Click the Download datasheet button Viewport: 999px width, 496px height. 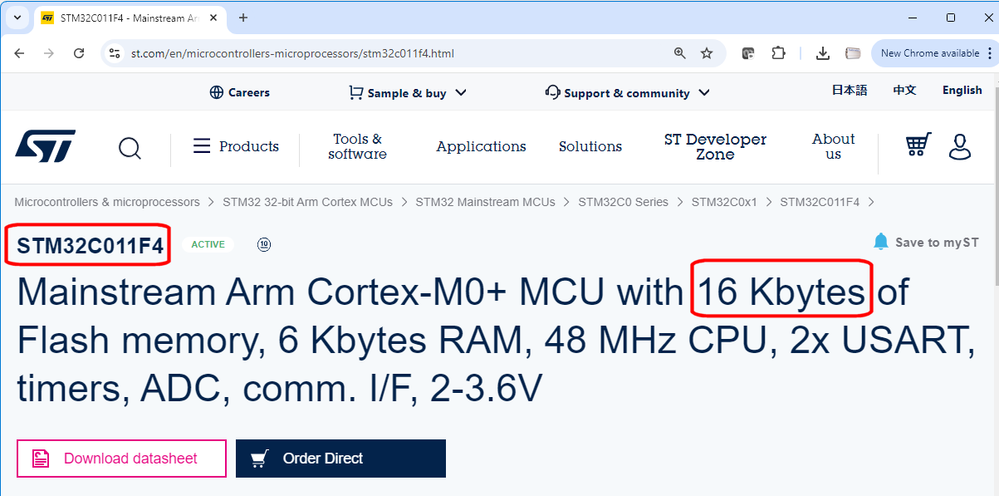[x=121, y=458]
